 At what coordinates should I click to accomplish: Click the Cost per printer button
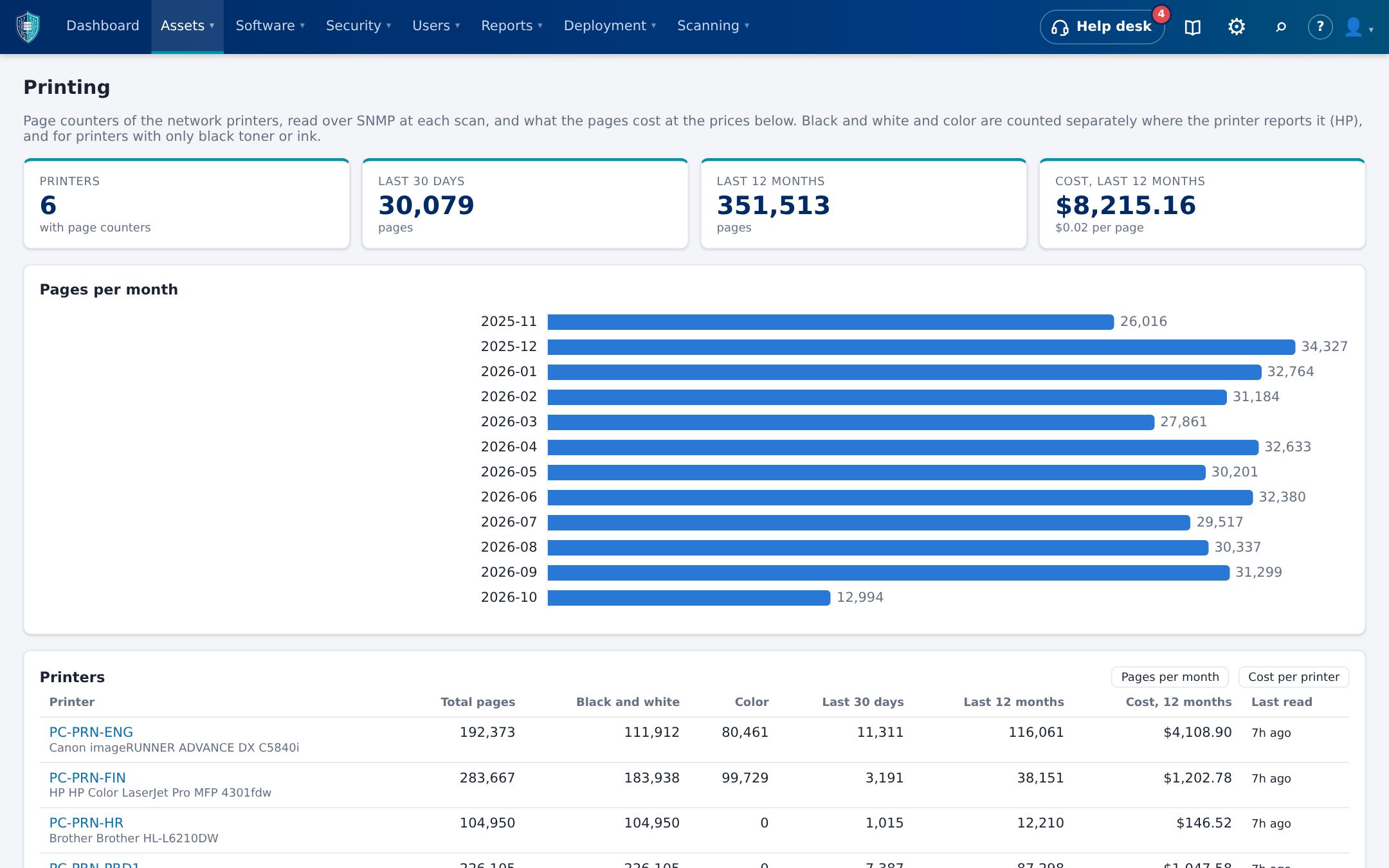1294,677
